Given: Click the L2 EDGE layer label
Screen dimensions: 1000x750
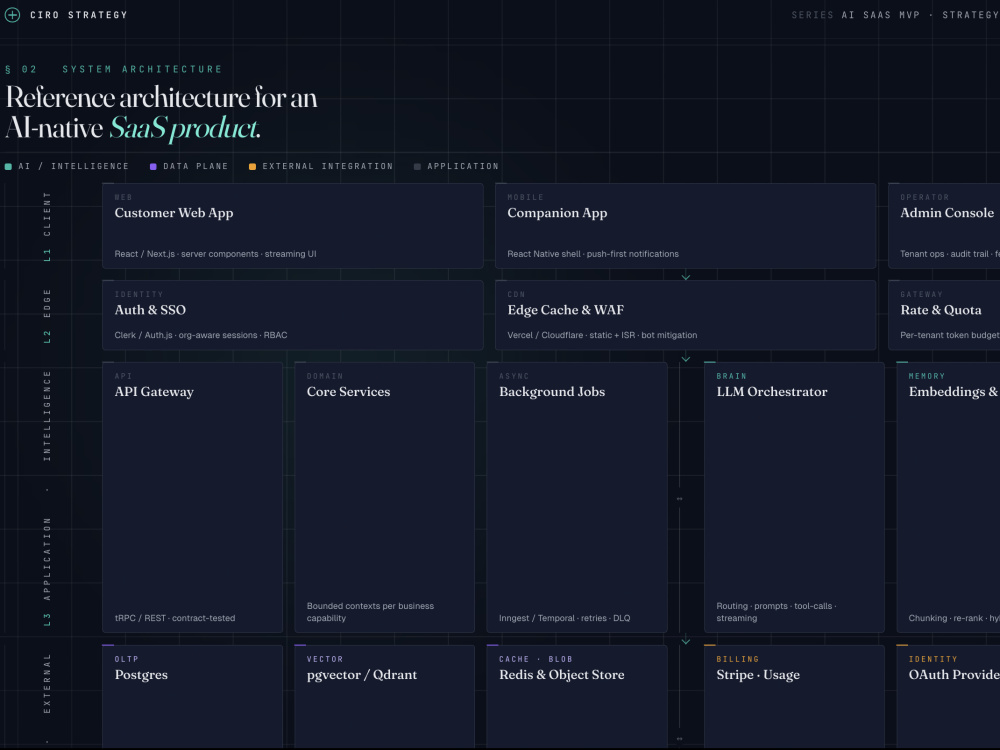Looking at the screenshot, I should pos(47,316).
